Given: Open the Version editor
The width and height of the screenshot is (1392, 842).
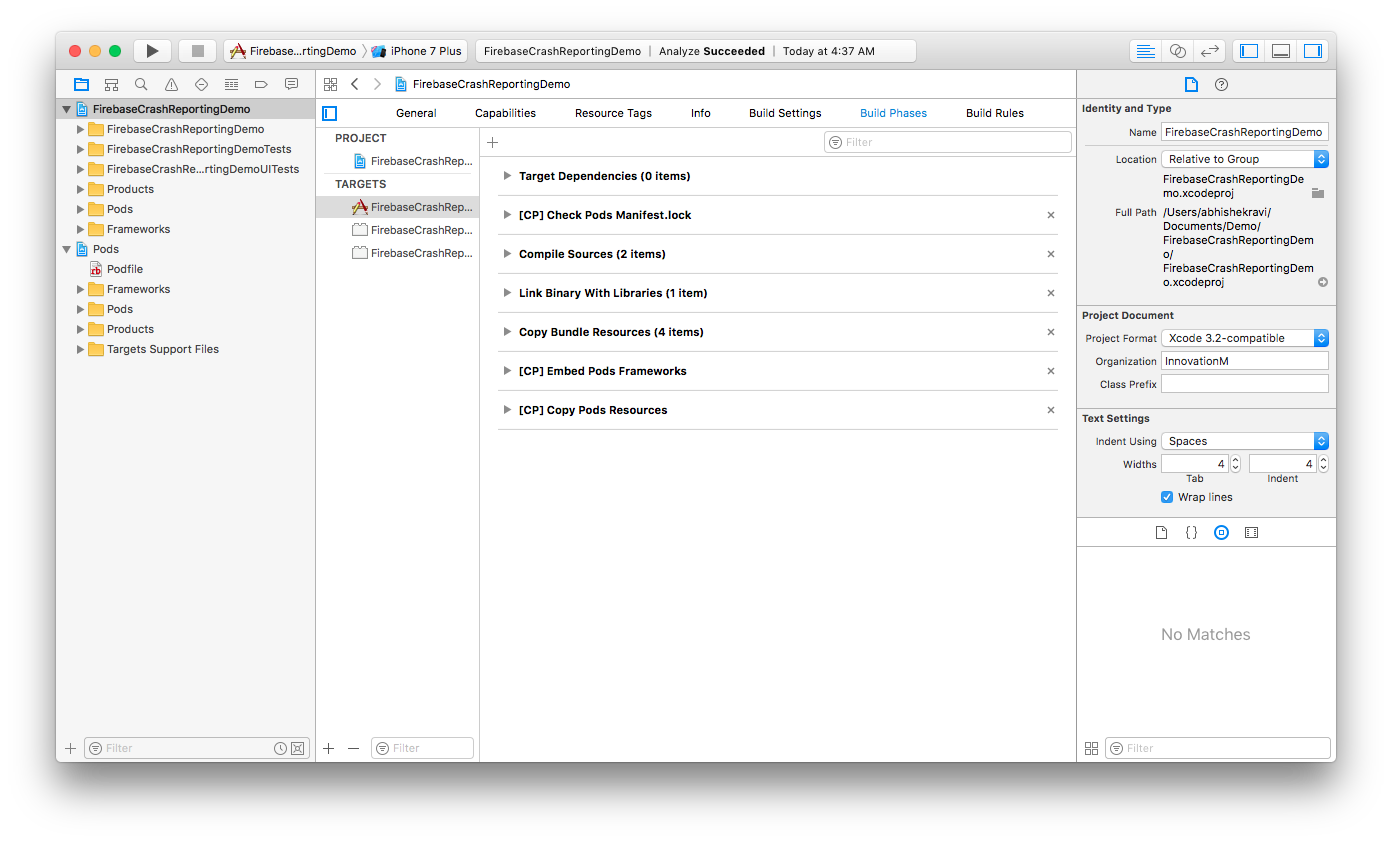Looking at the screenshot, I should pos(1209,51).
